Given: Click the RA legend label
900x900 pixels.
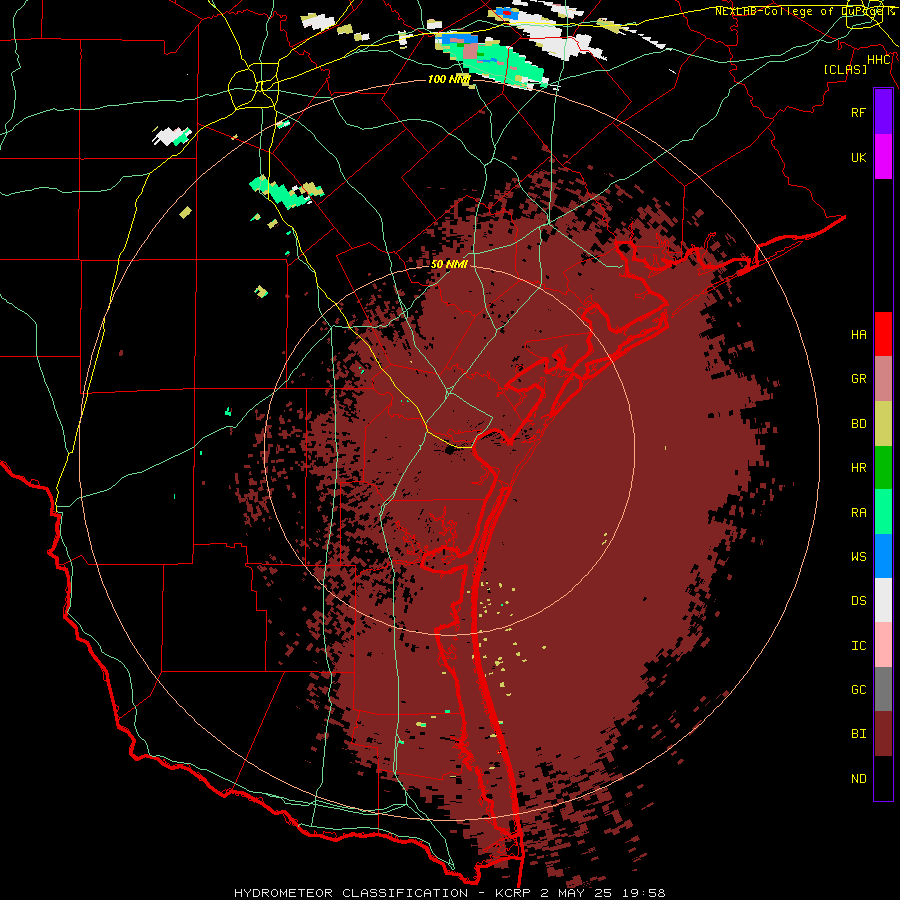Looking at the screenshot, I should point(859,512).
